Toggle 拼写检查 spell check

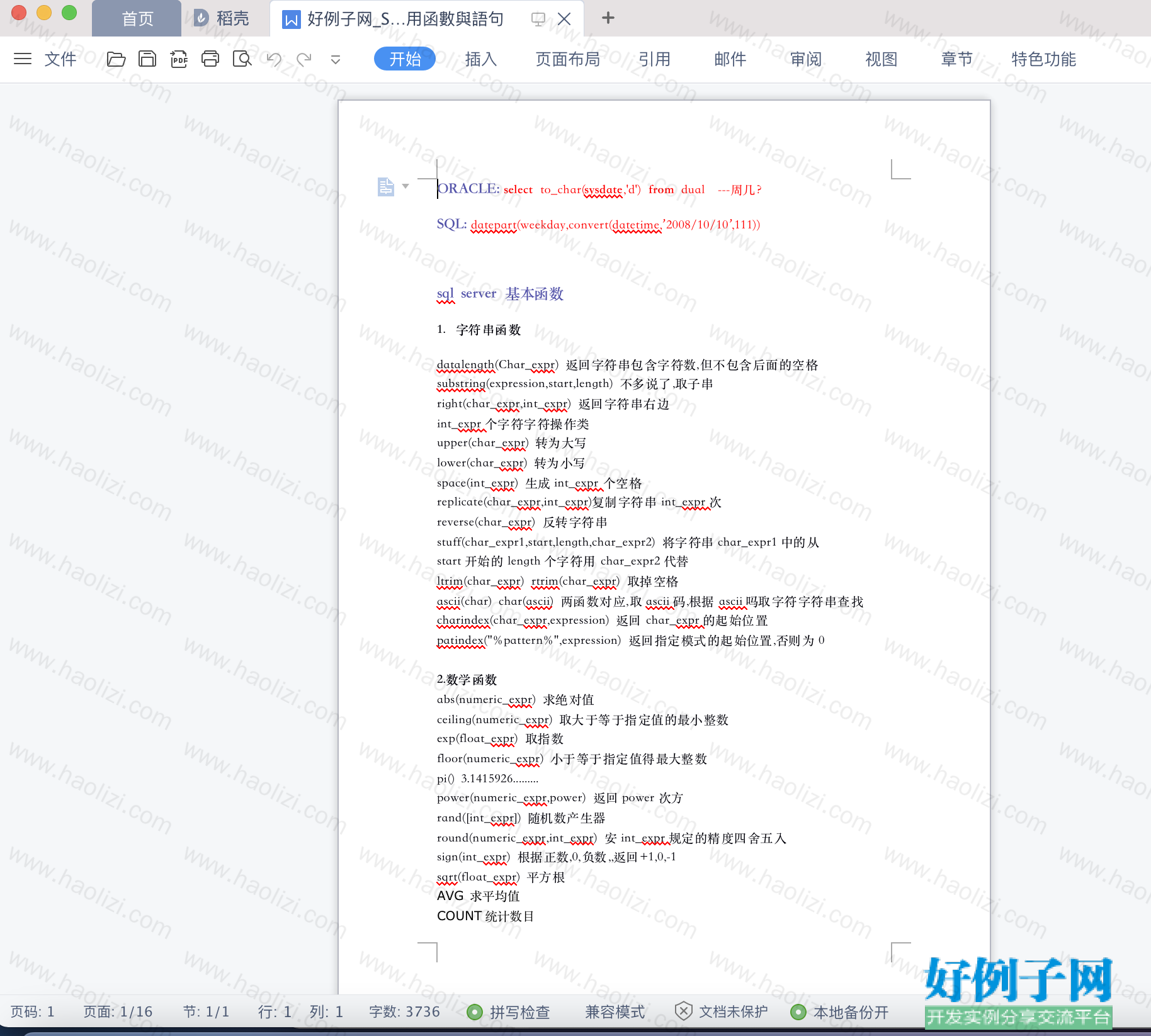click(x=508, y=1012)
